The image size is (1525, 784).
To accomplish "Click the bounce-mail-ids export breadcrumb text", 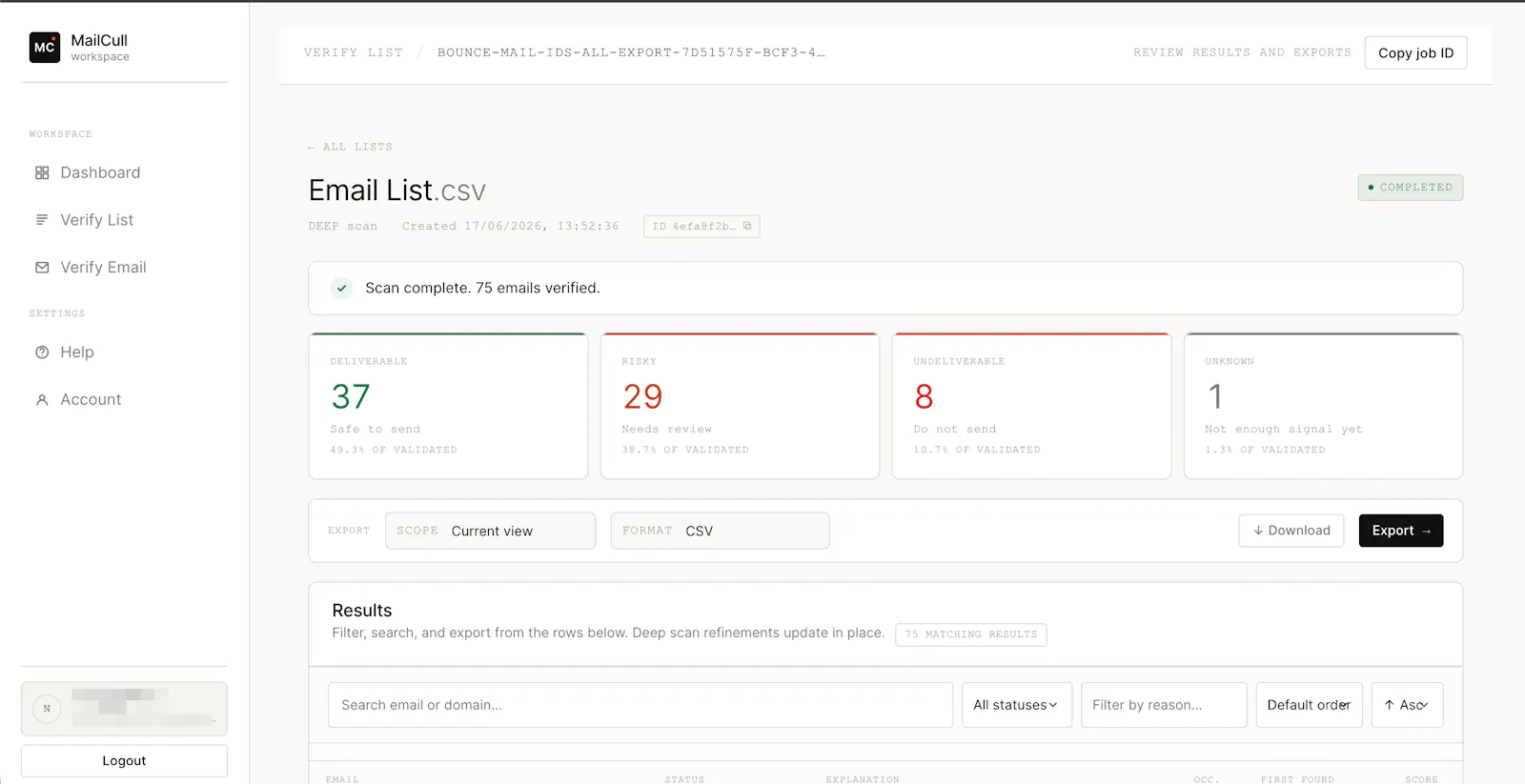I will 631,52.
